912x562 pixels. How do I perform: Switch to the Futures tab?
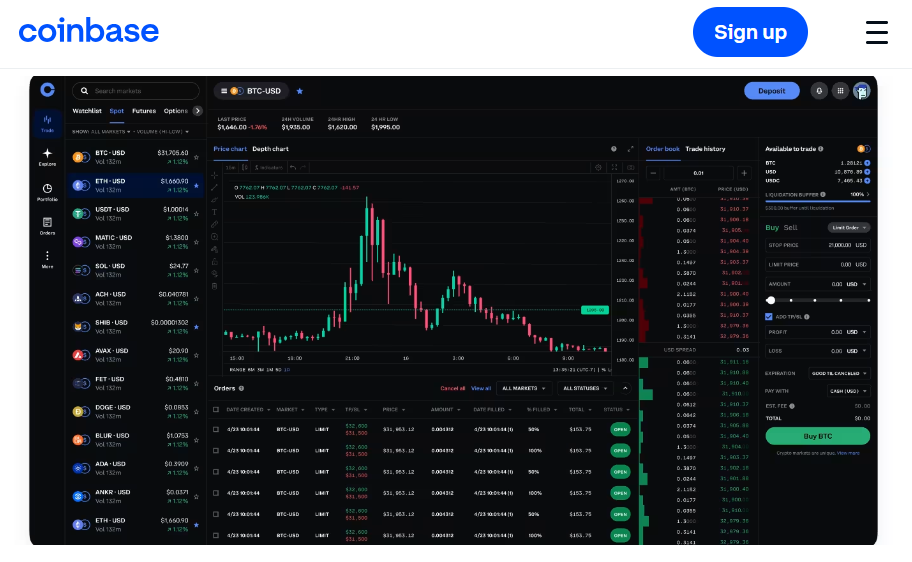pyautogui.click(x=144, y=111)
